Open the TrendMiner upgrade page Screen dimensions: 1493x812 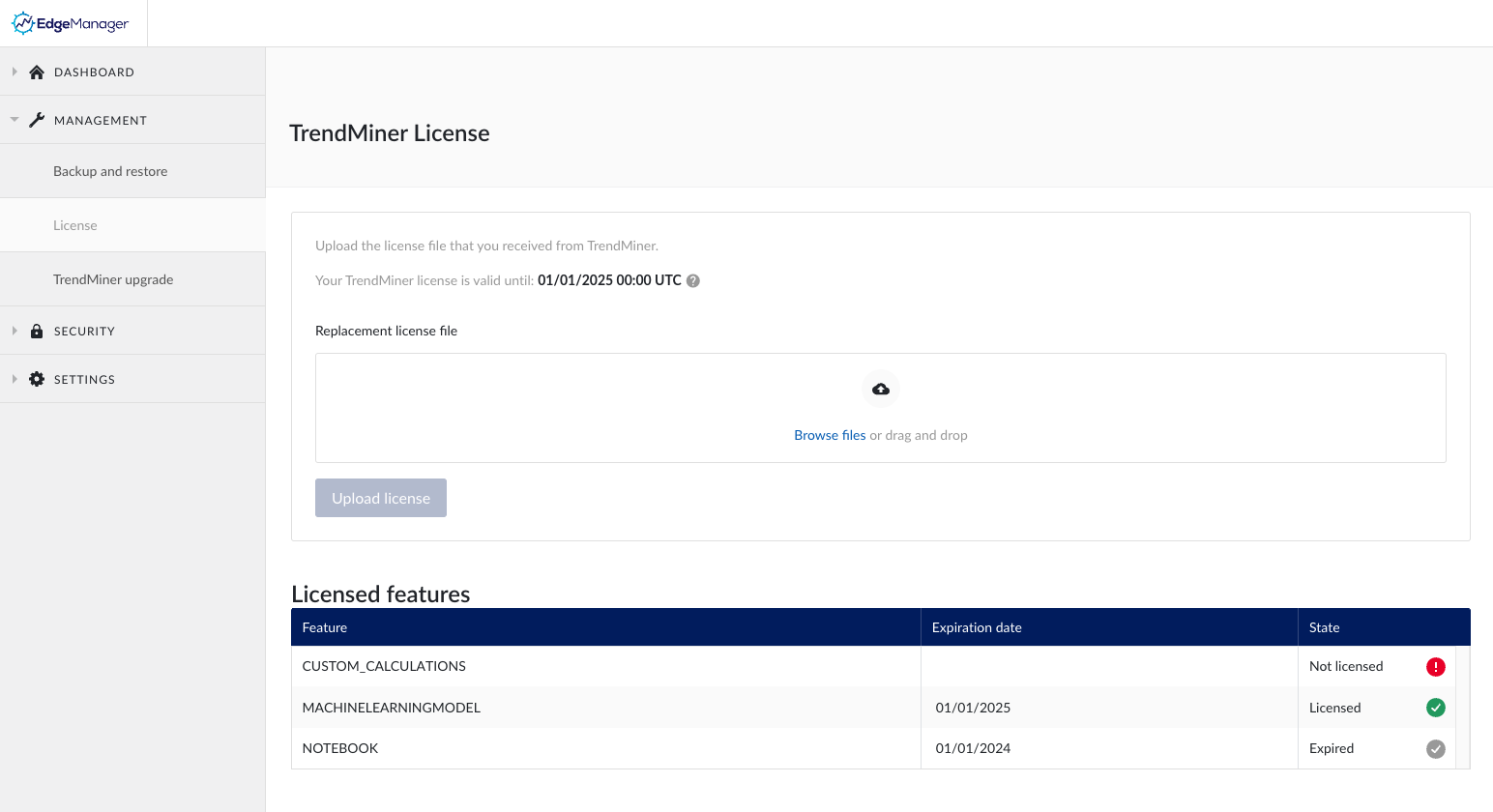pyautogui.click(x=113, y=278)
